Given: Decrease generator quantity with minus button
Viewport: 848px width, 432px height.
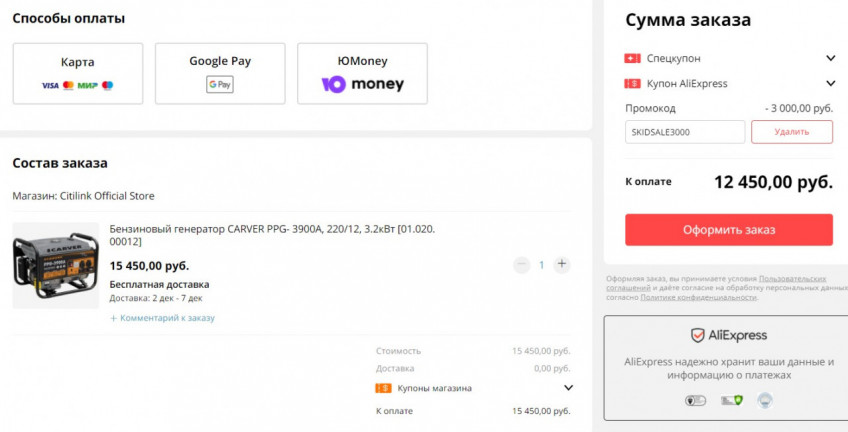Looking at the screenshot, I should click(x=521, y=265).
